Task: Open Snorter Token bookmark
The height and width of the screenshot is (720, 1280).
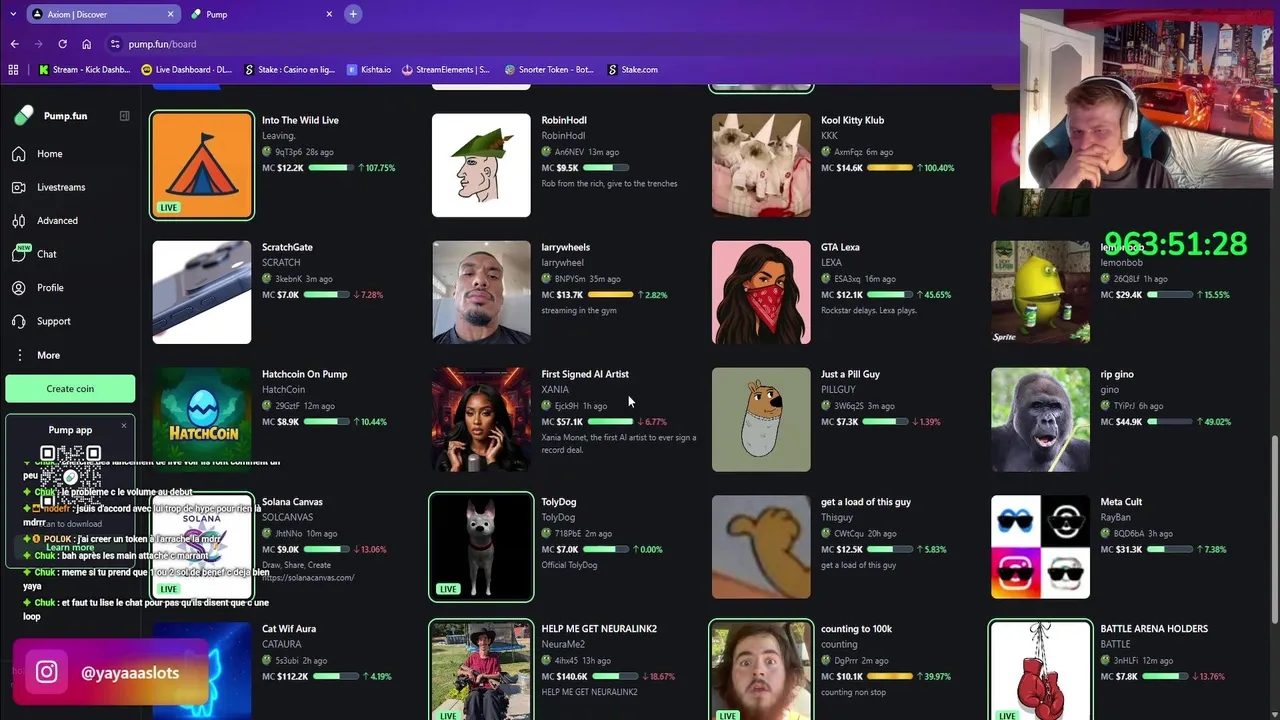Action: click(549, 70)
